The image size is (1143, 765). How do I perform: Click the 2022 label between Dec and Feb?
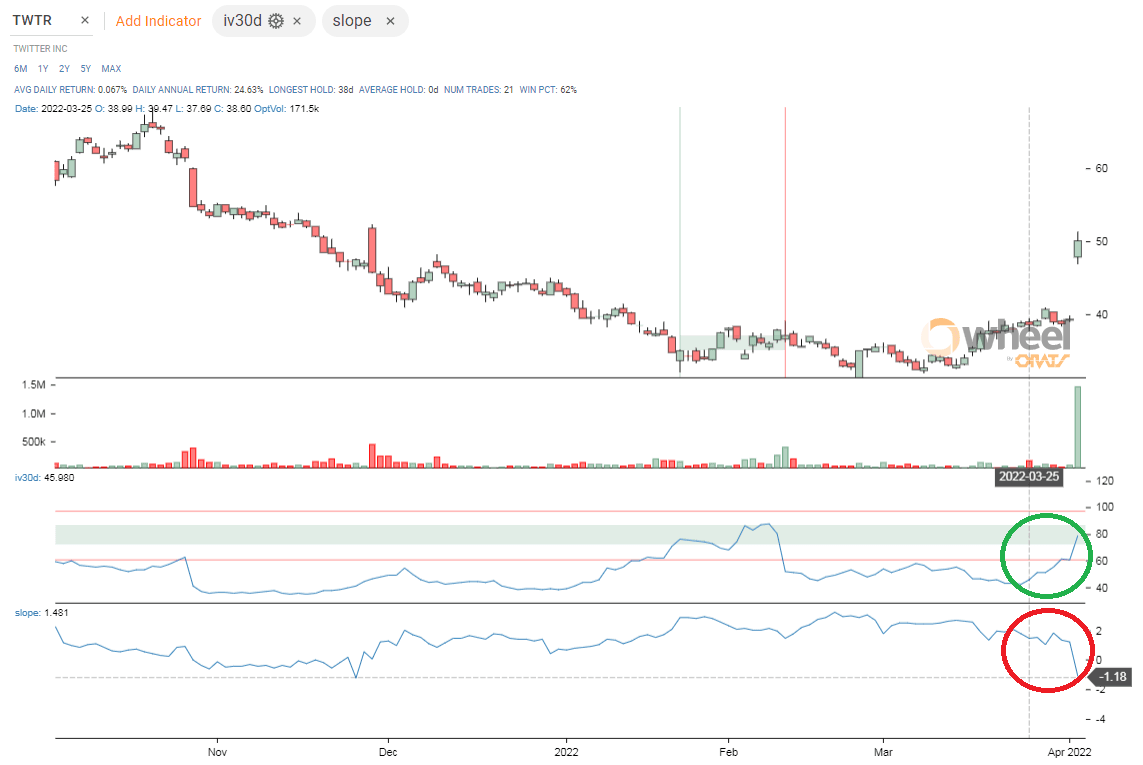click(566, 752)
